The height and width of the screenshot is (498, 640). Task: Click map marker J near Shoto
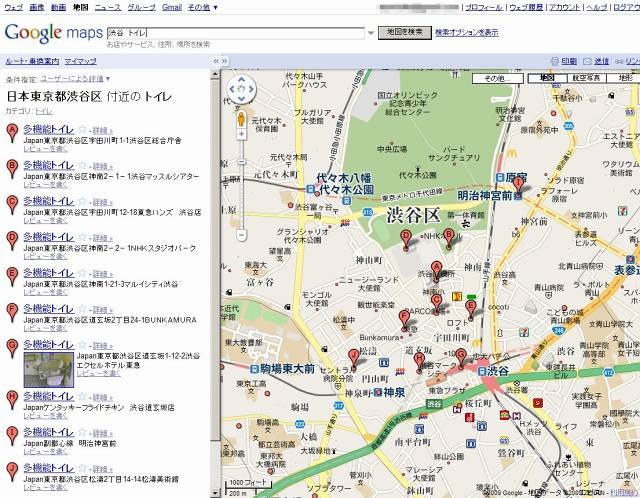(x=353, y=359)
